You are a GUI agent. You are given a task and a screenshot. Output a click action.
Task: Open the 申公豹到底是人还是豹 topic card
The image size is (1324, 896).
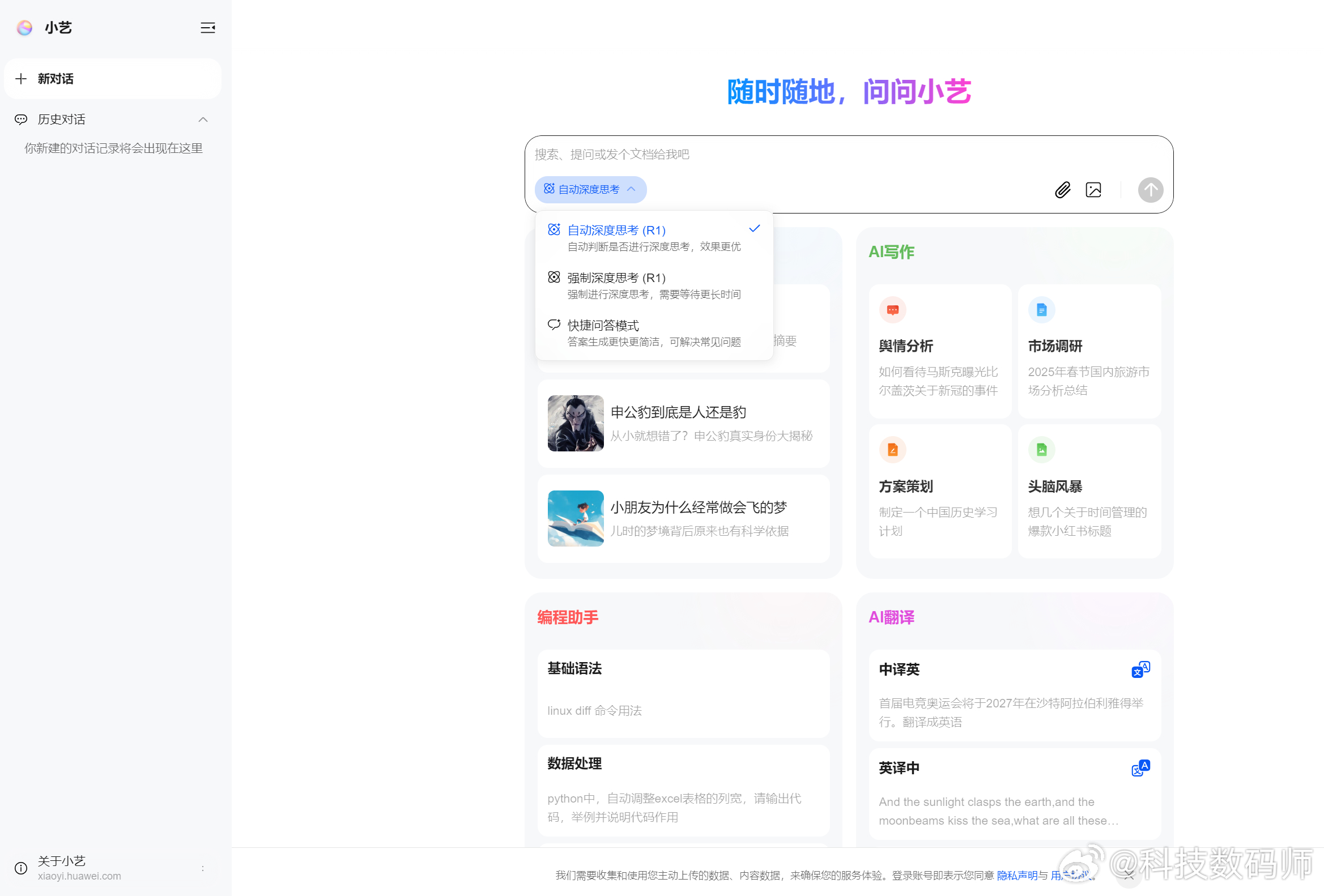(683, 423)
